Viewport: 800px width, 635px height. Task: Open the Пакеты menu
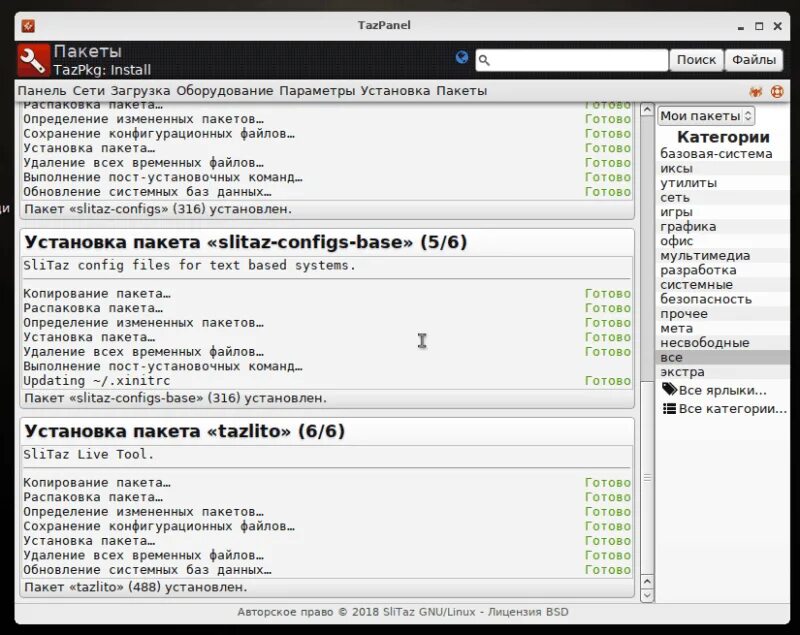[x=462, y=91]
